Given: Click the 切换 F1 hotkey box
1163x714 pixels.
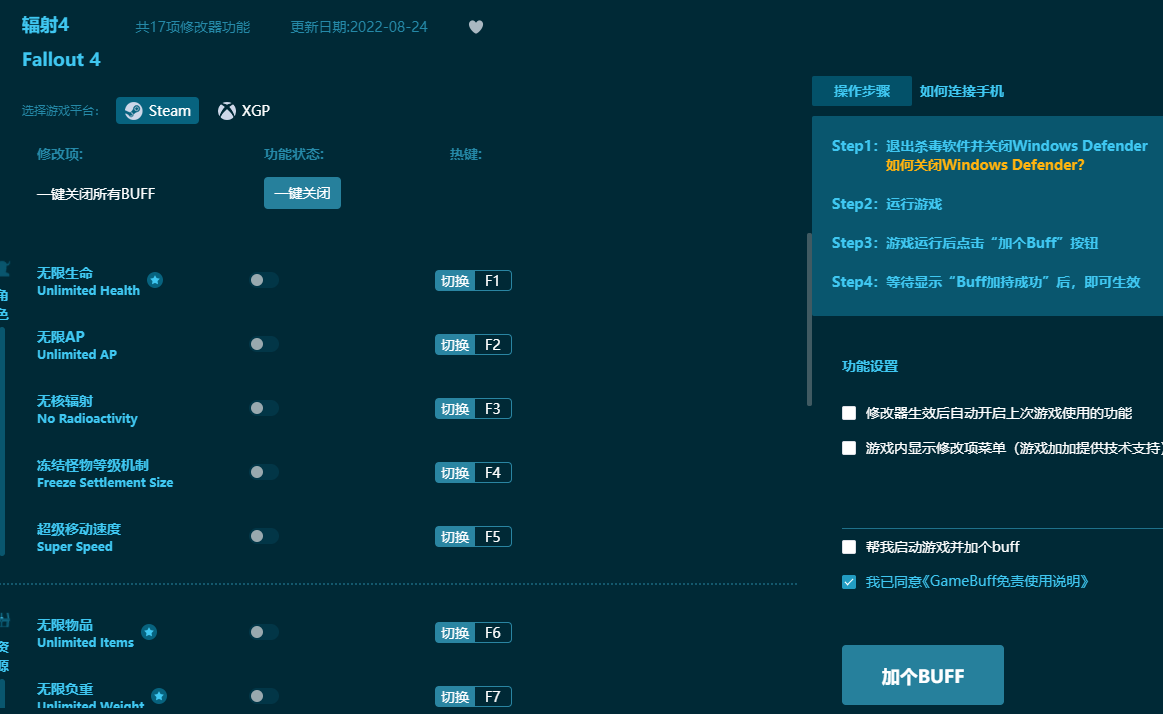Looking at the screenshot, I should click(473, 280).
